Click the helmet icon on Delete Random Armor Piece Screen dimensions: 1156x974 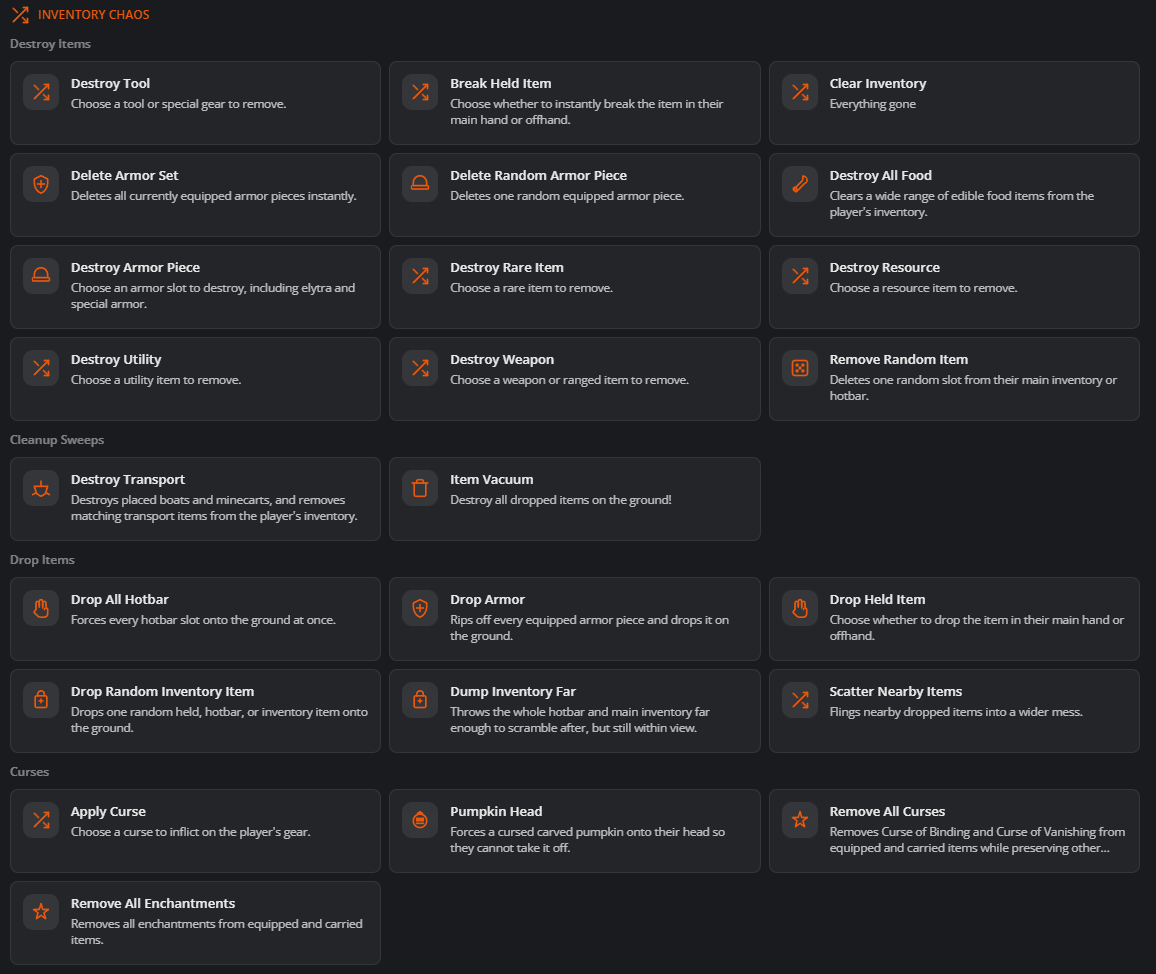[420, 184]
